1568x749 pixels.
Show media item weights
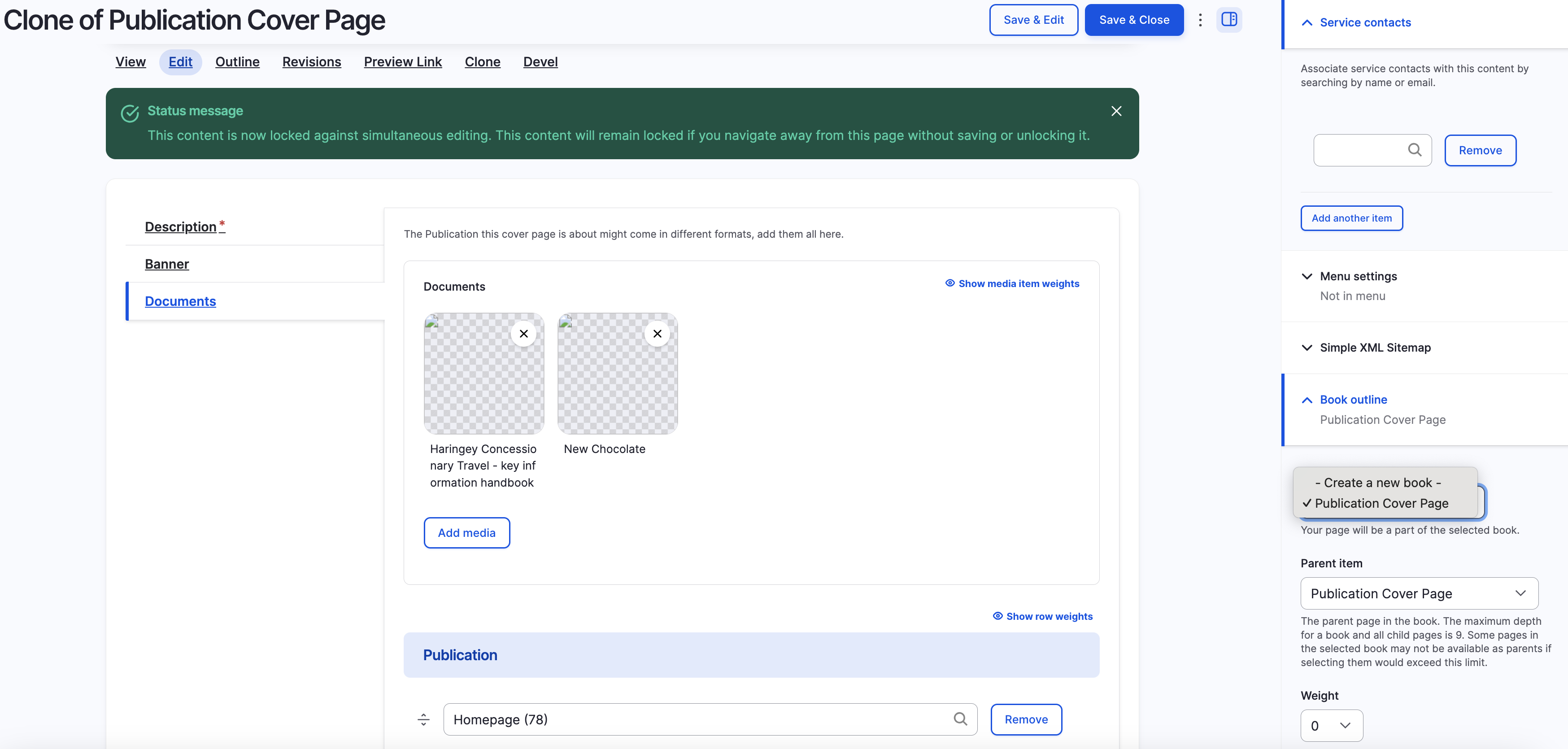click(1012, 283)
